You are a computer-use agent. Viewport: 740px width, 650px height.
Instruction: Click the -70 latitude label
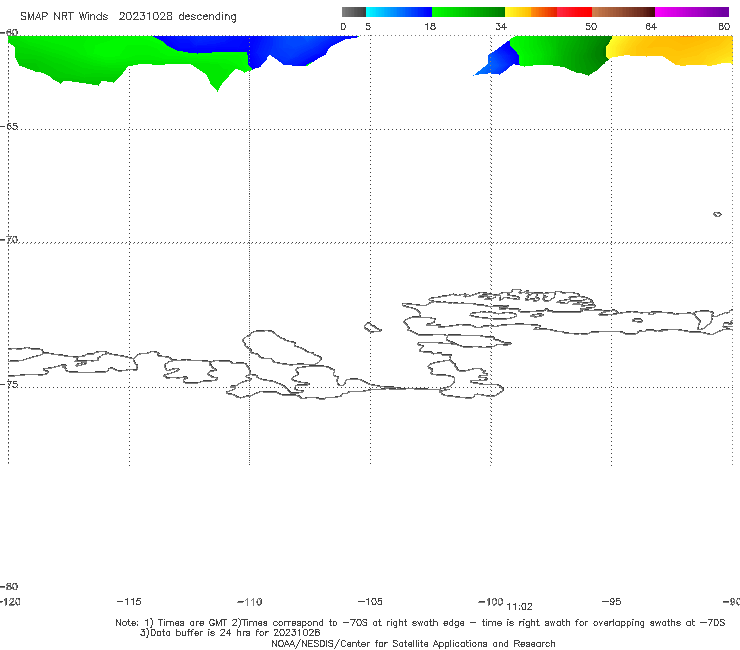tap(9, 240)
